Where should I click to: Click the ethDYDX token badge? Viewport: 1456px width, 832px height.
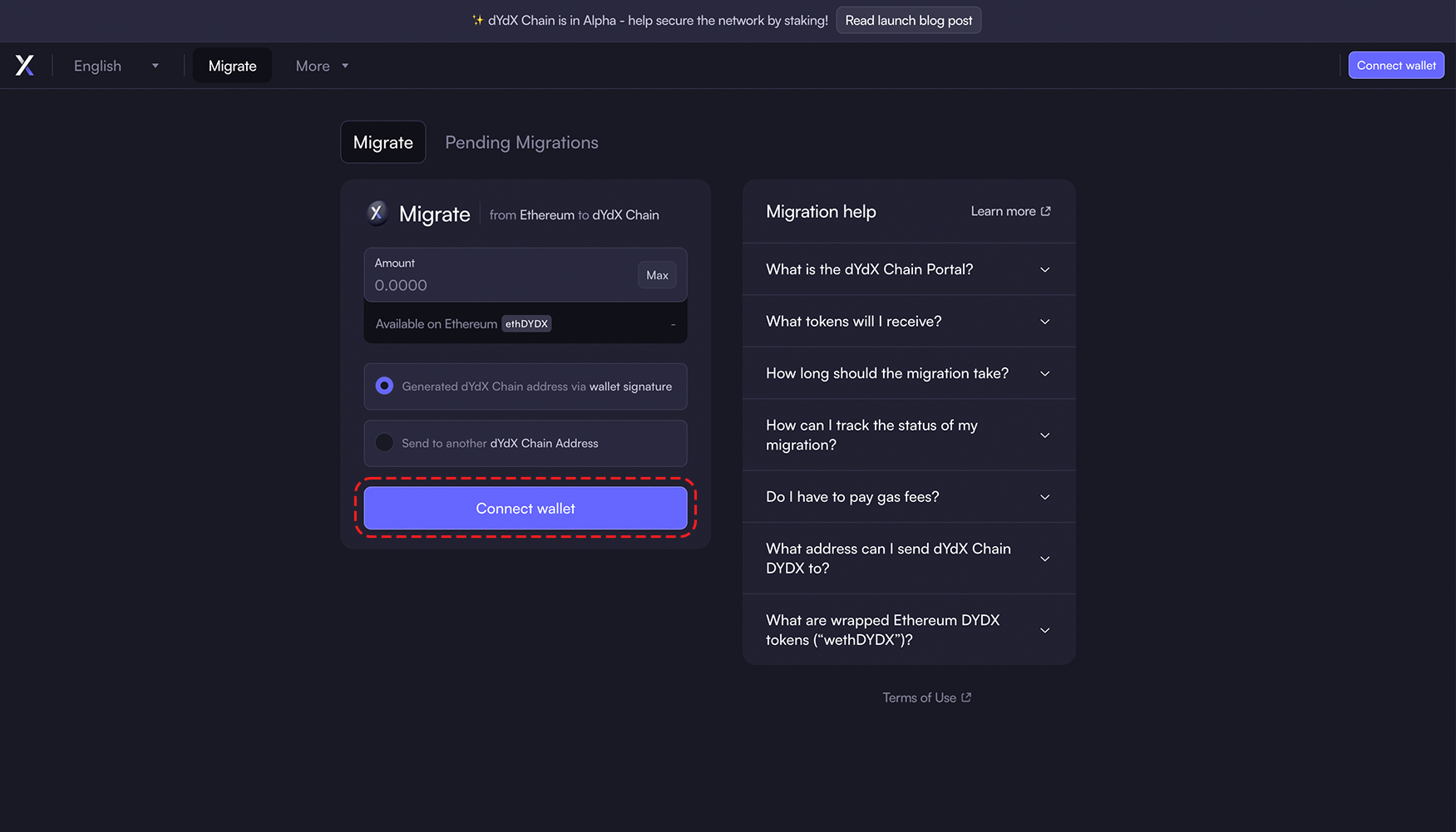click(526, 324)
